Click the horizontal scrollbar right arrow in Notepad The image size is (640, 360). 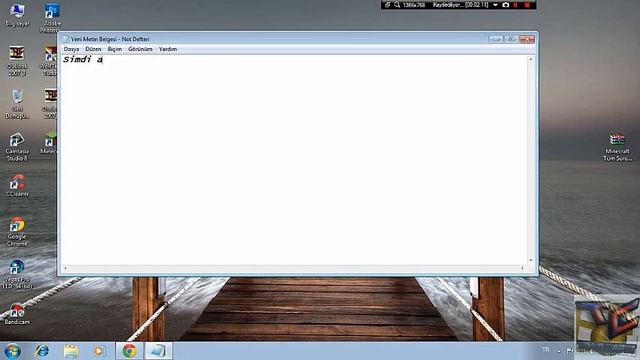tap(522, 268)
